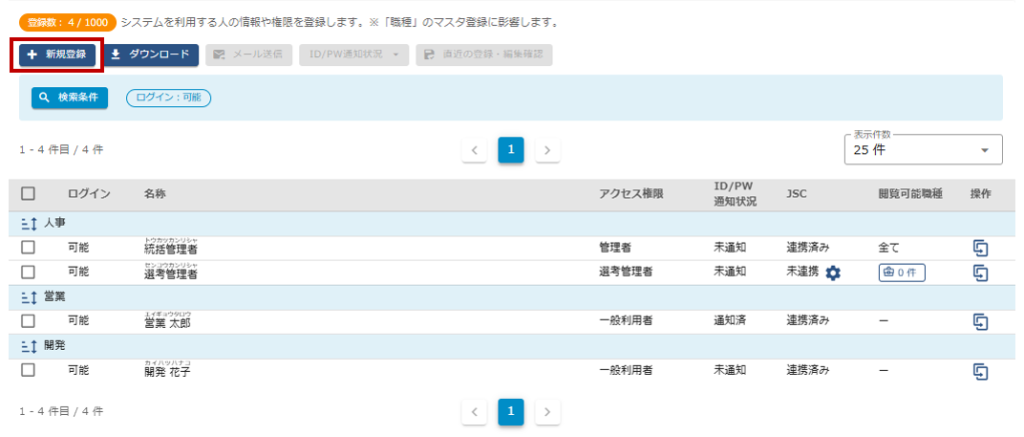The width and height of the screenshot is (1024, 437).
Task: Tick the checkbox for 開発 花子
Action: pos(28,370)
